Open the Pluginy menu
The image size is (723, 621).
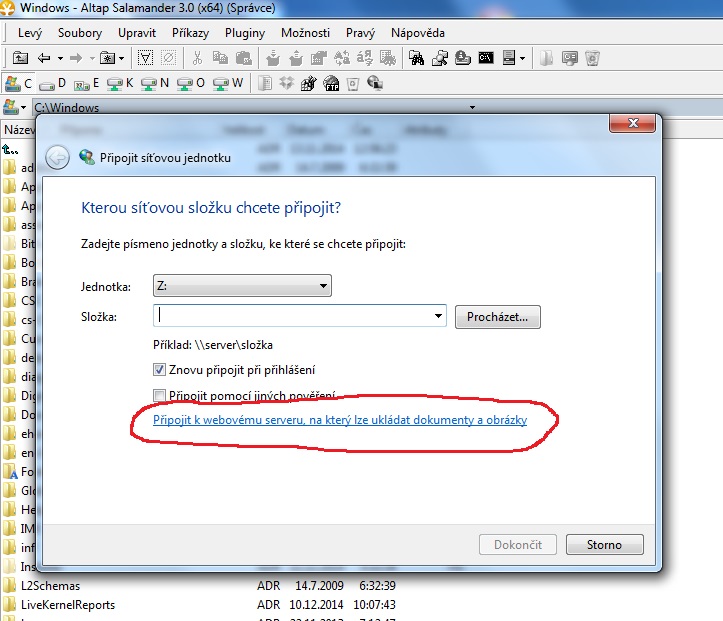coord(245,33)
